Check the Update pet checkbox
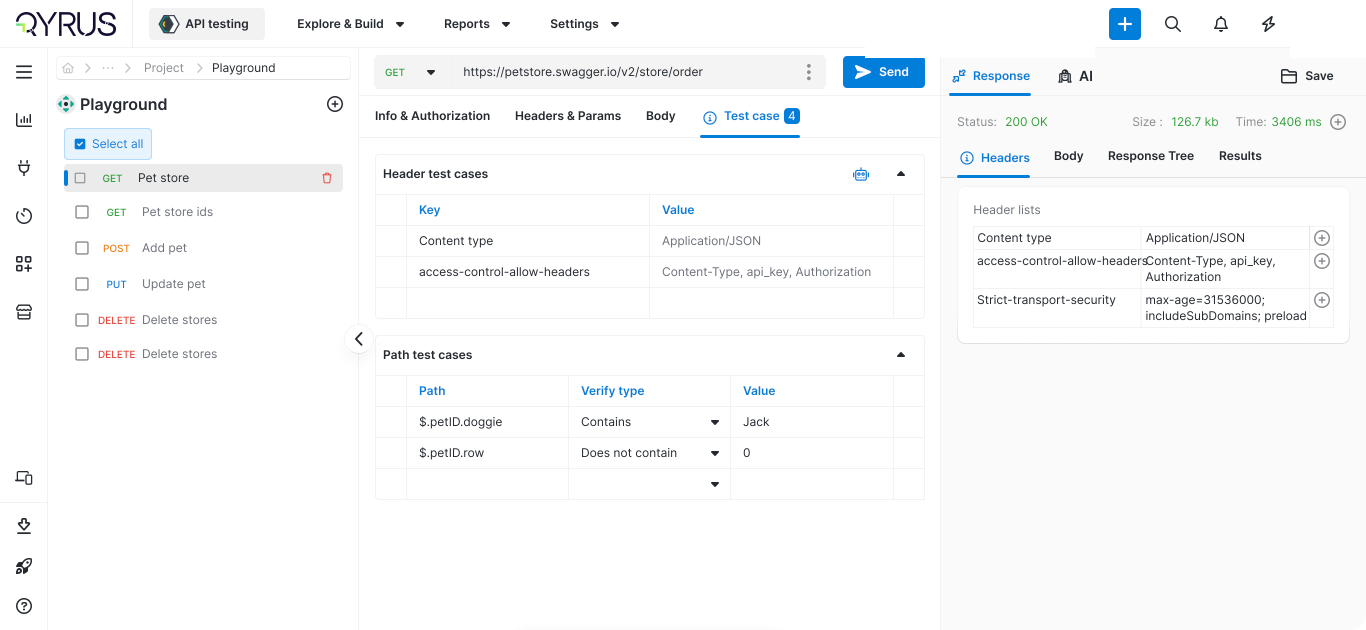Viewport: 1366px width, 630px height. coord(82,284)
